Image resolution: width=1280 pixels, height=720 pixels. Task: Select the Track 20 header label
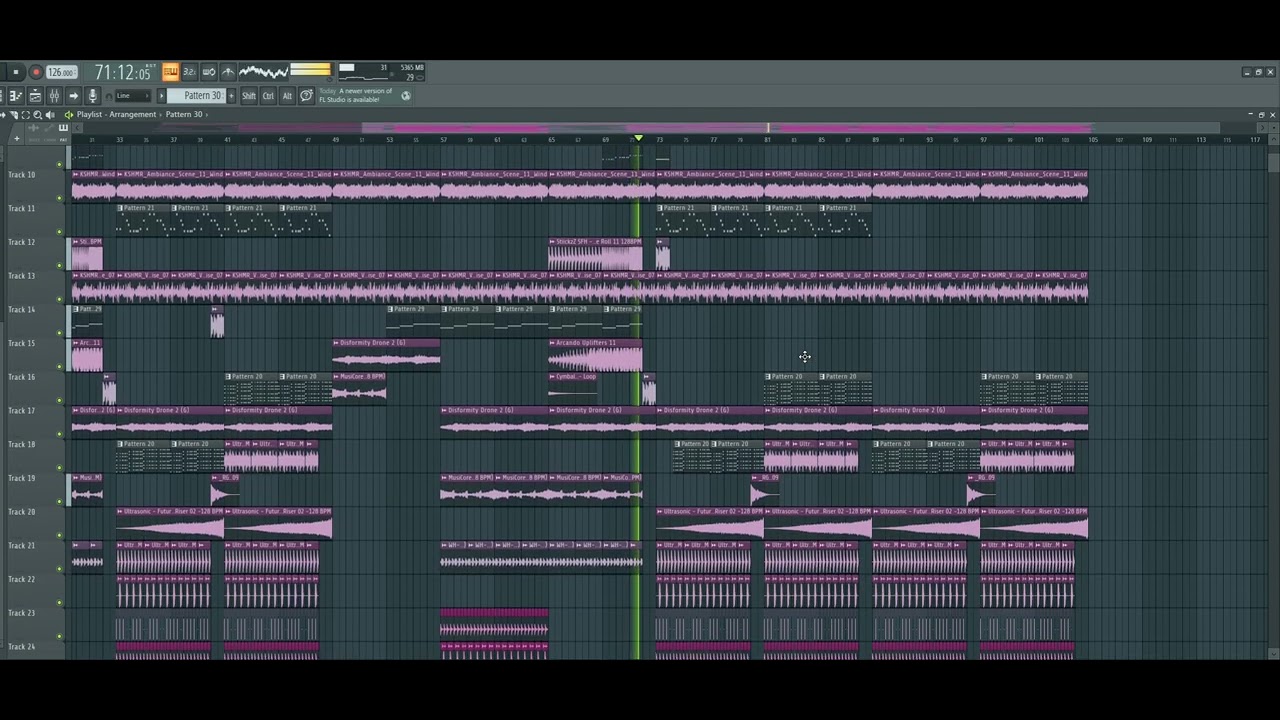pos(22,512)
